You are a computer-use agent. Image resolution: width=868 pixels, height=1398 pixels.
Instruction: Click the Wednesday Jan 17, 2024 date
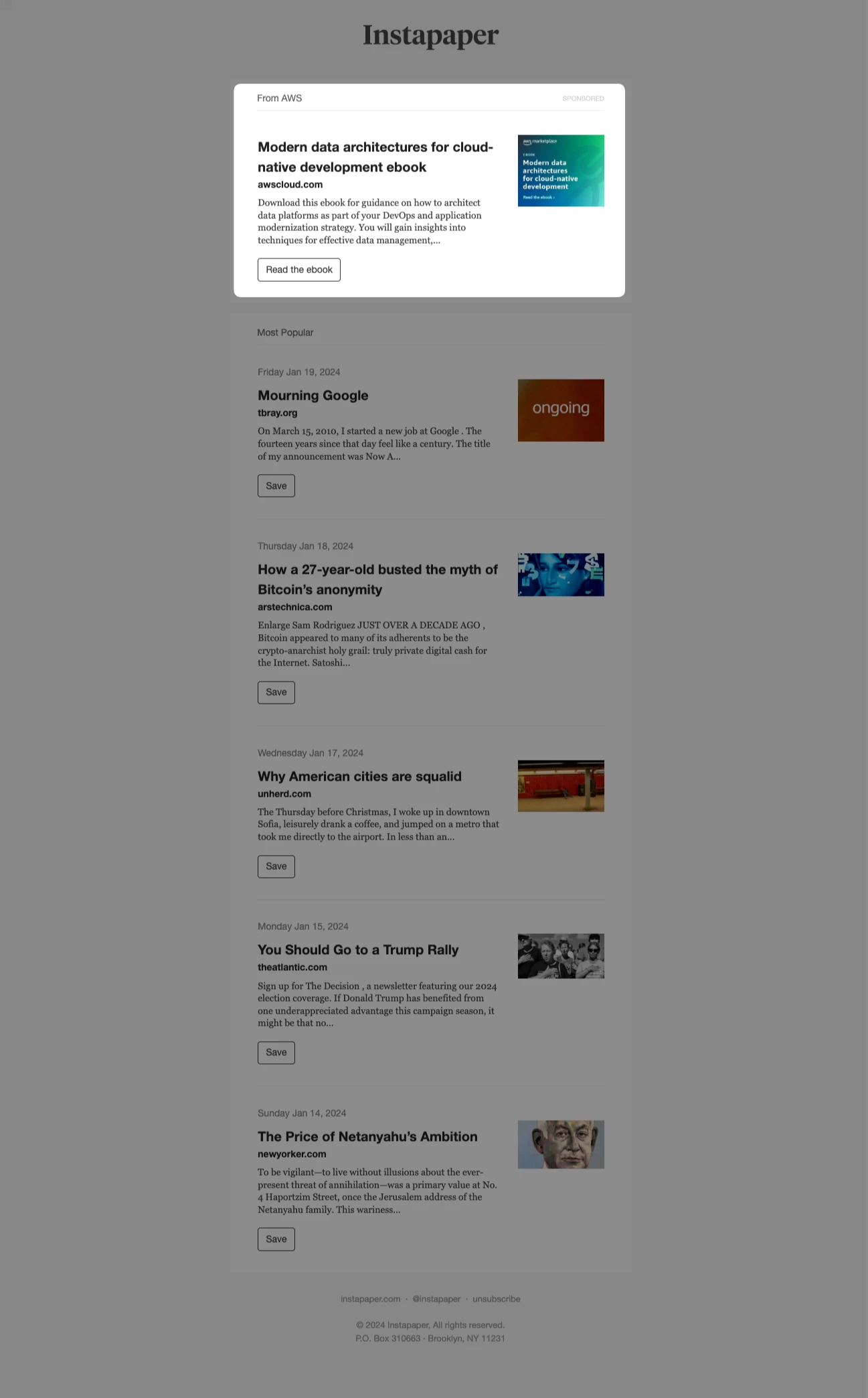point(311,753)
